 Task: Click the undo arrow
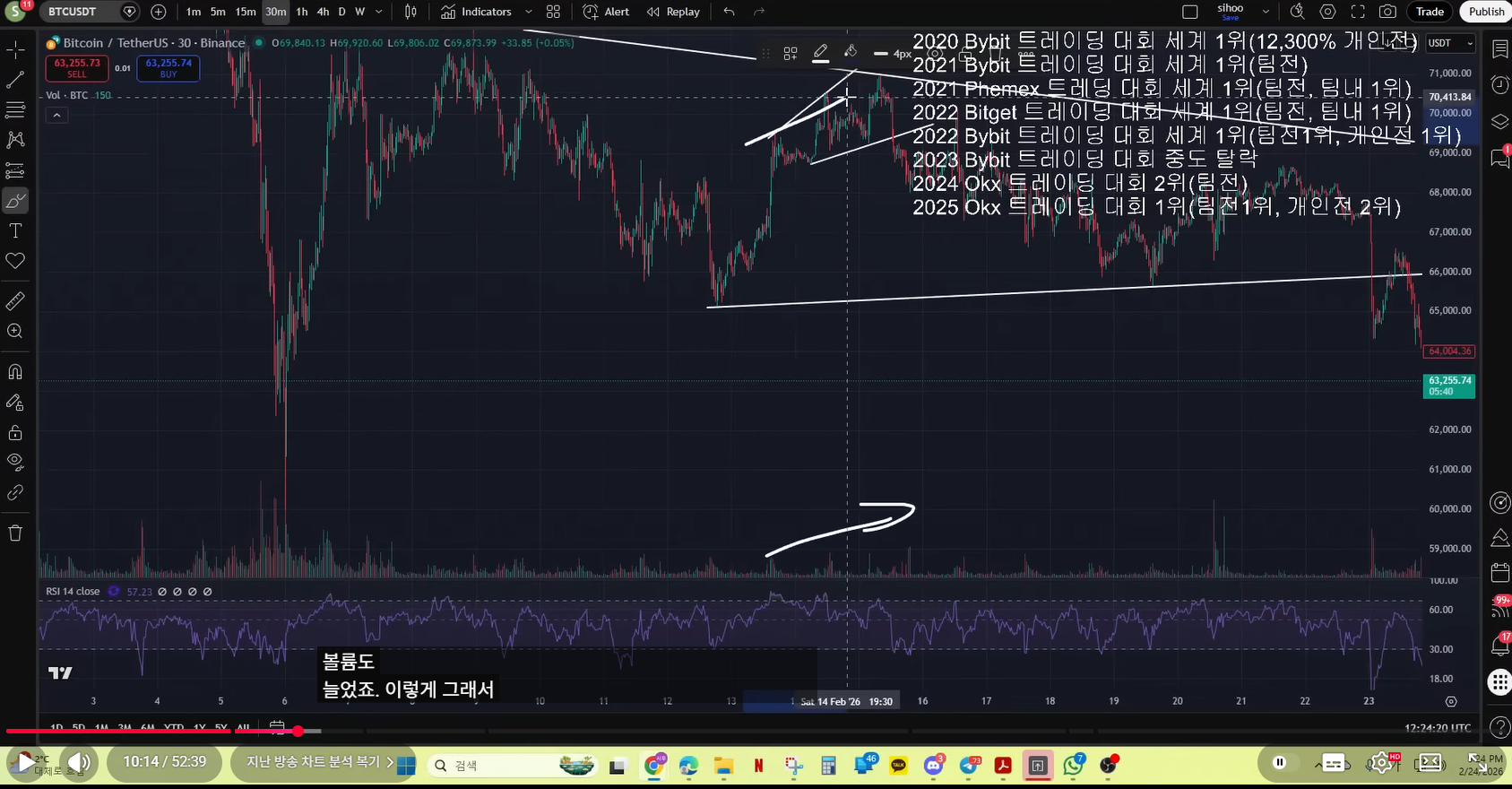pos(730,12)
